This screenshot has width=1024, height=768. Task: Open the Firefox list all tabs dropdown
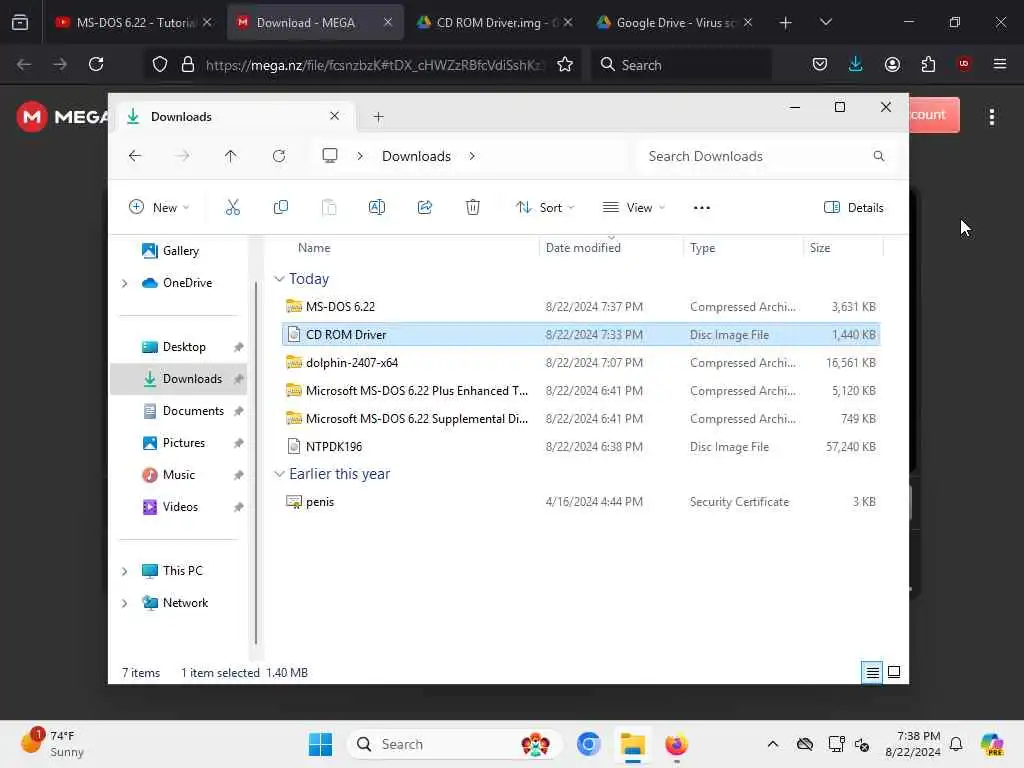pyautogui.click(x=825, y=22)
